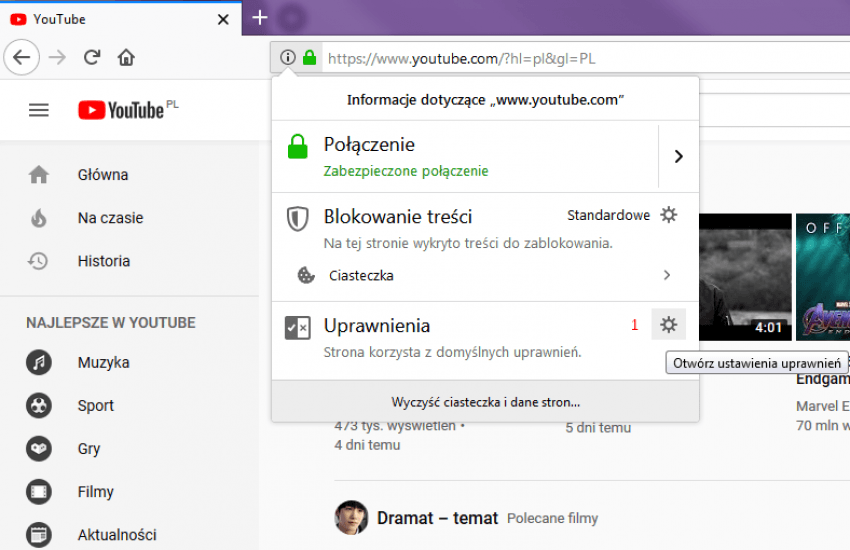The height and width of the screenshot is (550, 850).
Task: Click the site information (i) icon
Action: (288, 57)
